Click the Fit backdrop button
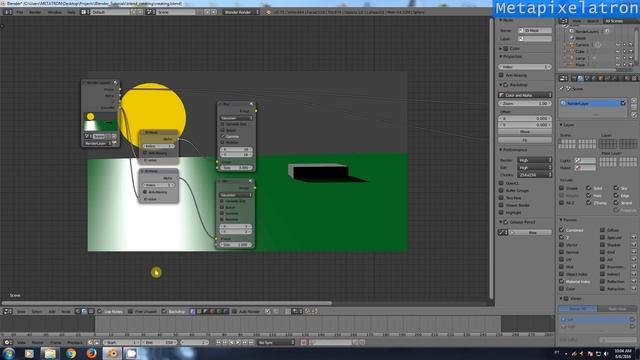Viewport: 640px width, 360px height. click(x=525, y=140)
